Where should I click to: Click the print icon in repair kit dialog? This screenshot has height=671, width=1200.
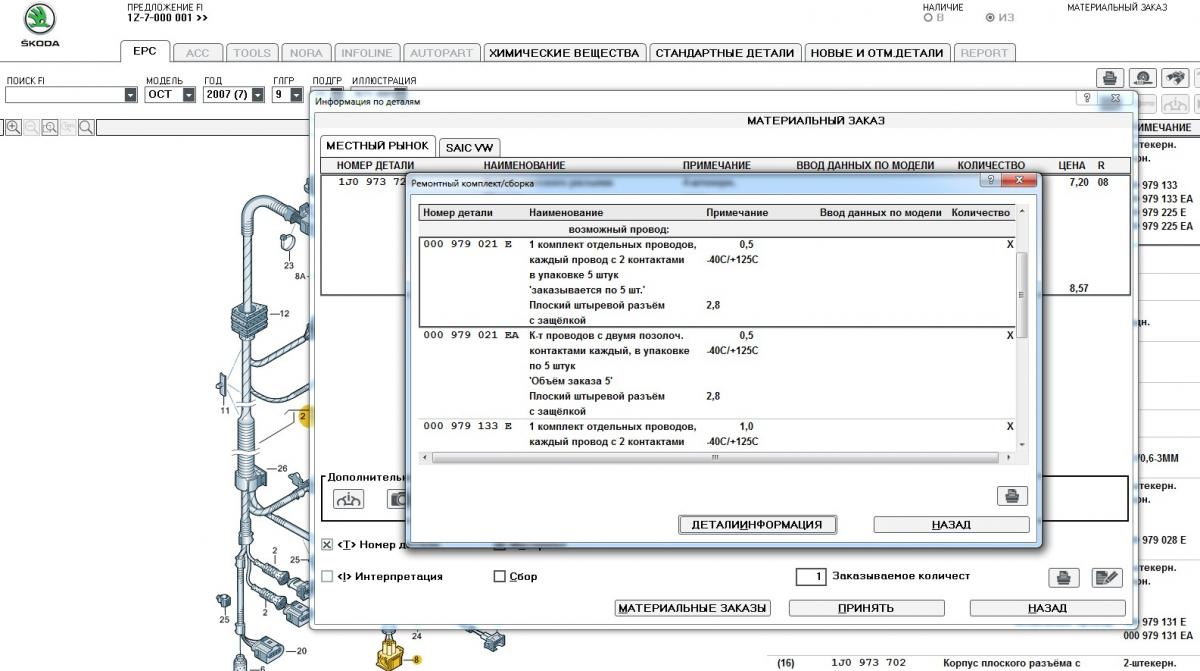click(x=1012, y=496)
